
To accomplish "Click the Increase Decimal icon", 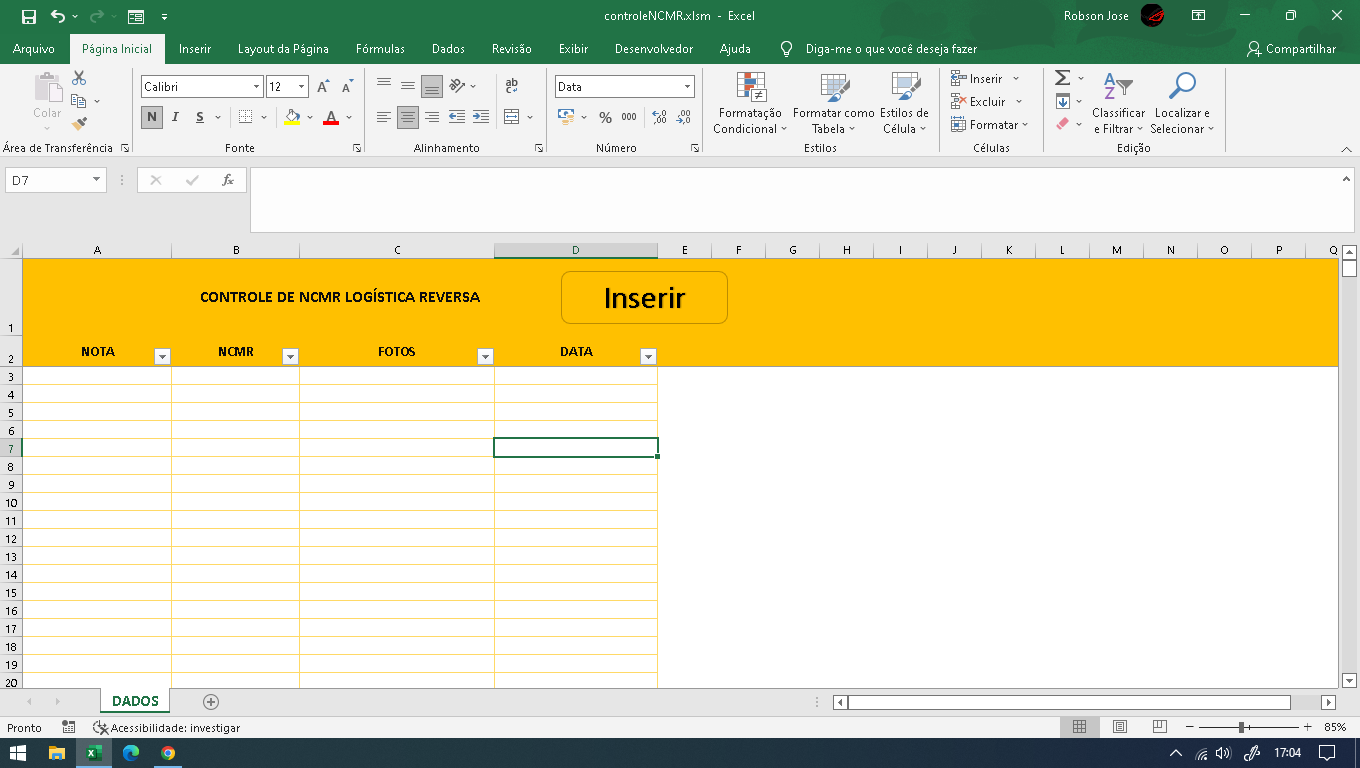I will [x=659, y=117].
